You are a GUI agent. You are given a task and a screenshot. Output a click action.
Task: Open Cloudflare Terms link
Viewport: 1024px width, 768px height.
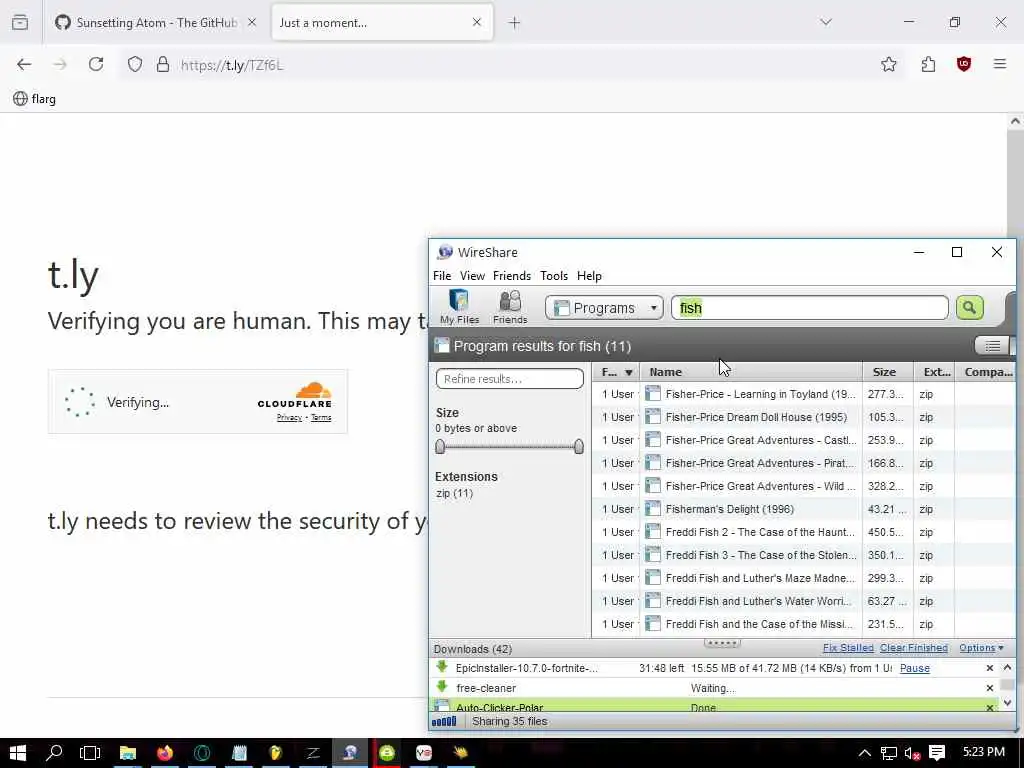point(321,417)
